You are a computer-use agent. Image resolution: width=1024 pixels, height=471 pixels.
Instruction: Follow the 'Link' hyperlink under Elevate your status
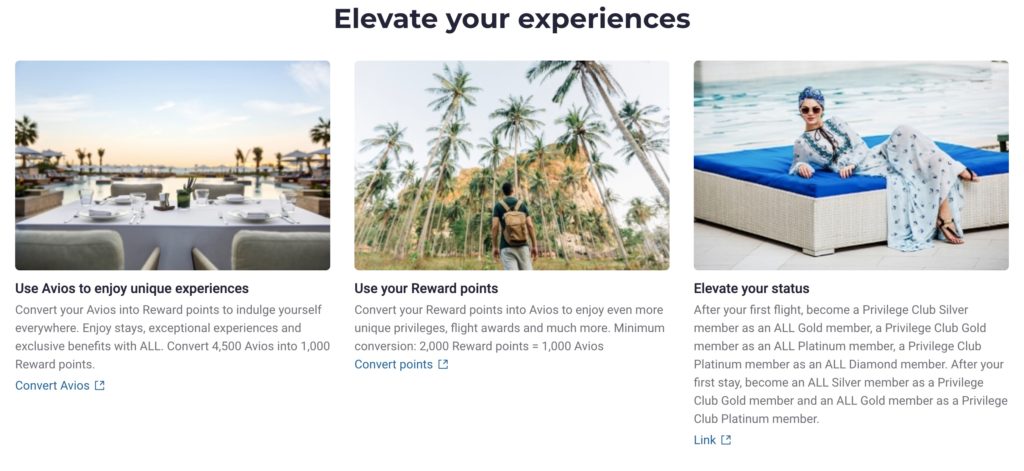pos(705,440)
